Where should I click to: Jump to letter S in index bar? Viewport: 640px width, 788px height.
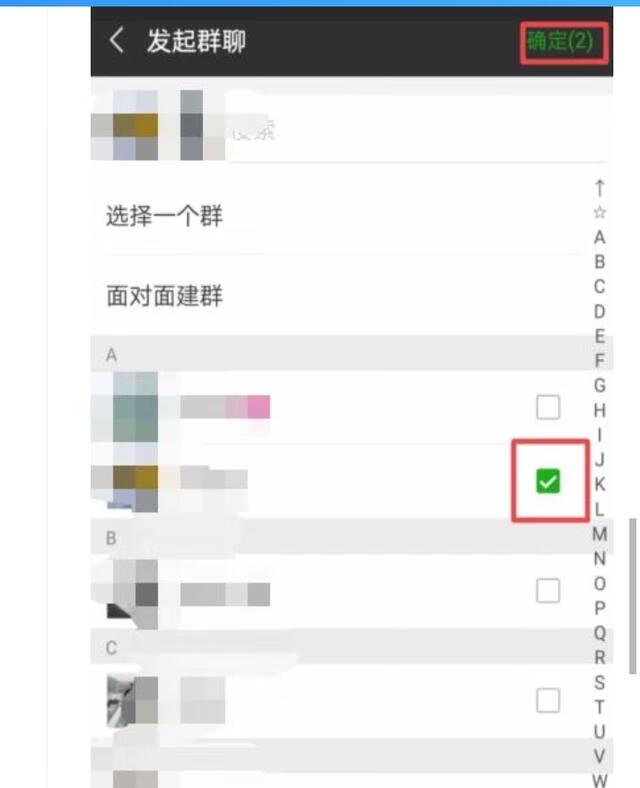599,682
